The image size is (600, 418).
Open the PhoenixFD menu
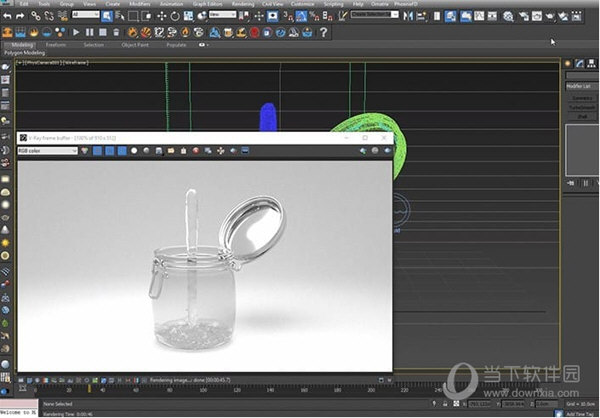407,4
